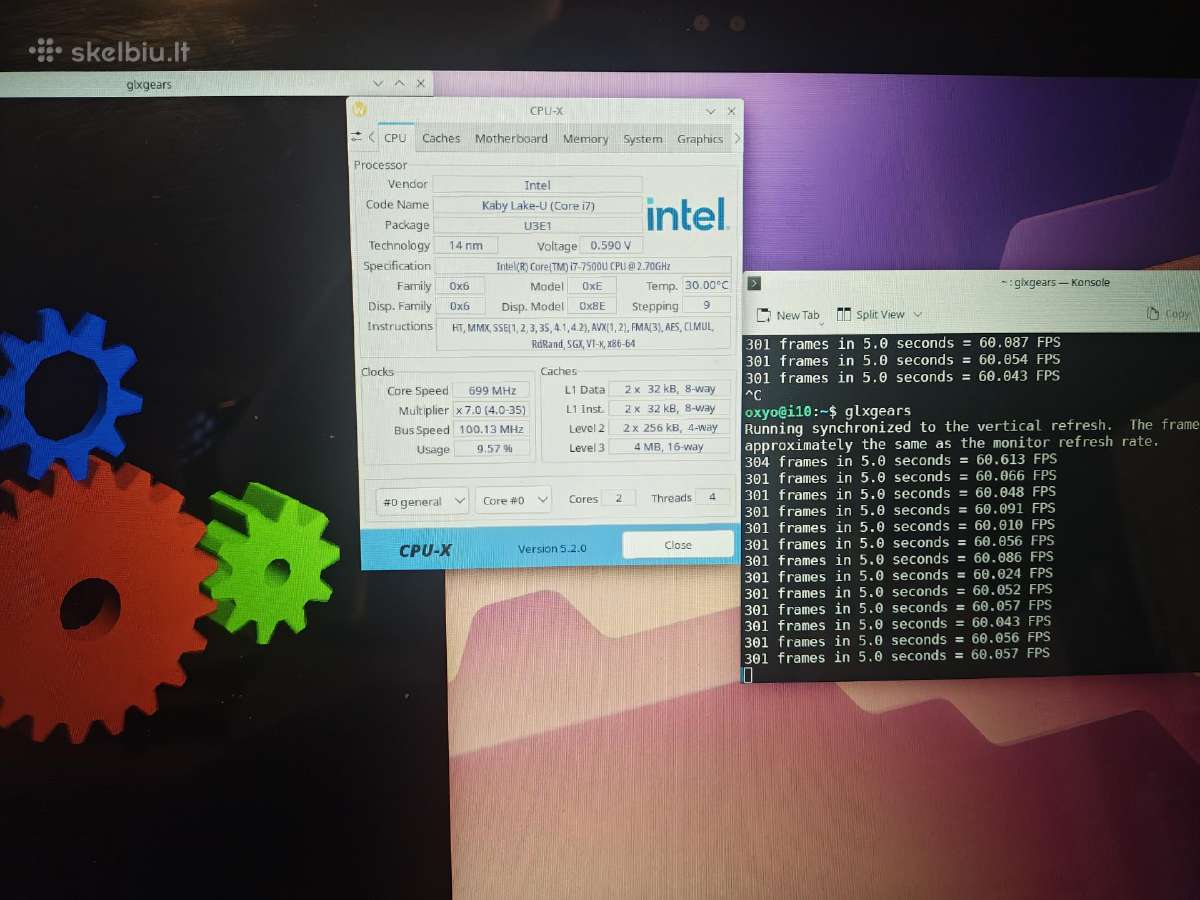Click the terminal line with 60.613 FPS
This screenshot has height=900, width=1200.
click(900, 461)
